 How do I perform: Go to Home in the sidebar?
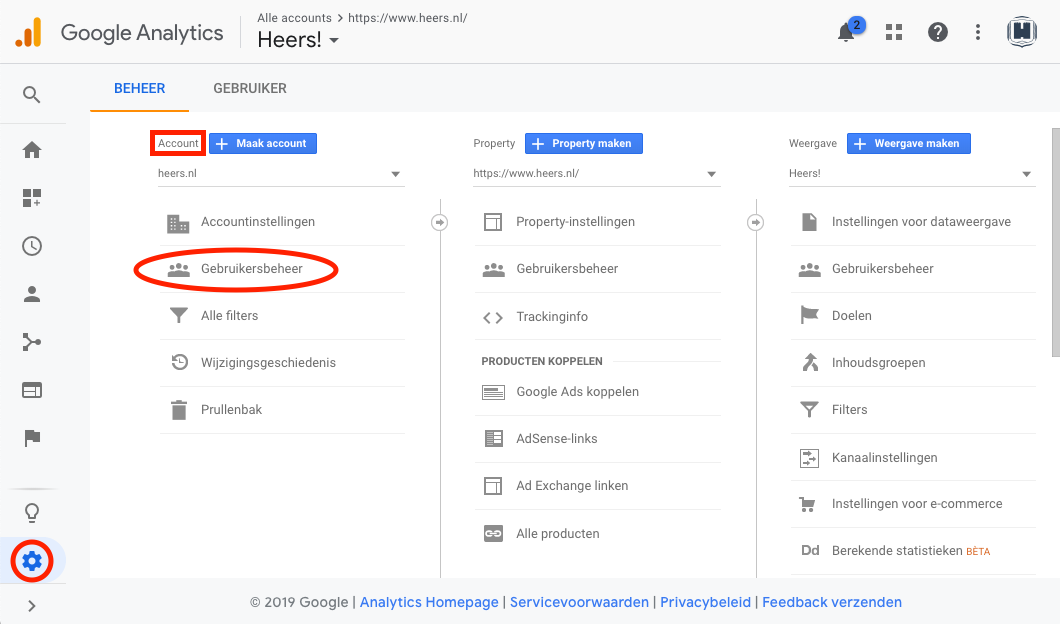[x=32, y=149]
